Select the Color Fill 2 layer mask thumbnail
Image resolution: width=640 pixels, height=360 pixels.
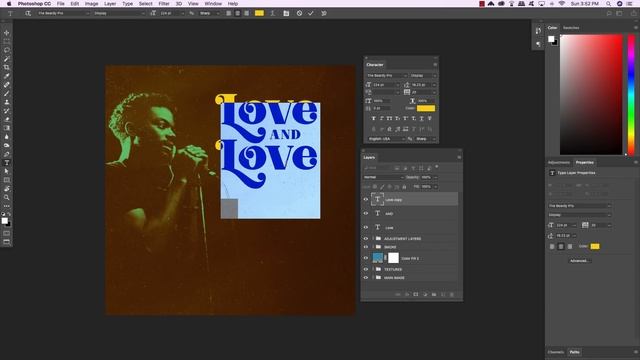click(x=393, y=258)
